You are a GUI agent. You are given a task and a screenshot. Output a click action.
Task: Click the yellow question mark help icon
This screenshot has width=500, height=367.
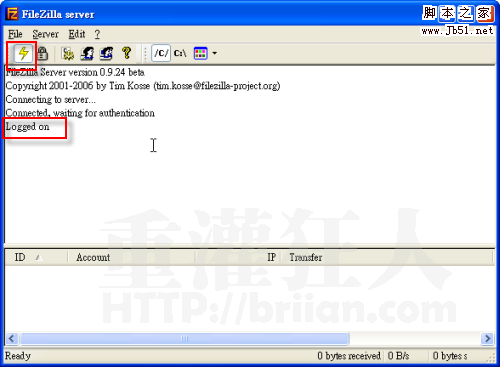point(127,53)
